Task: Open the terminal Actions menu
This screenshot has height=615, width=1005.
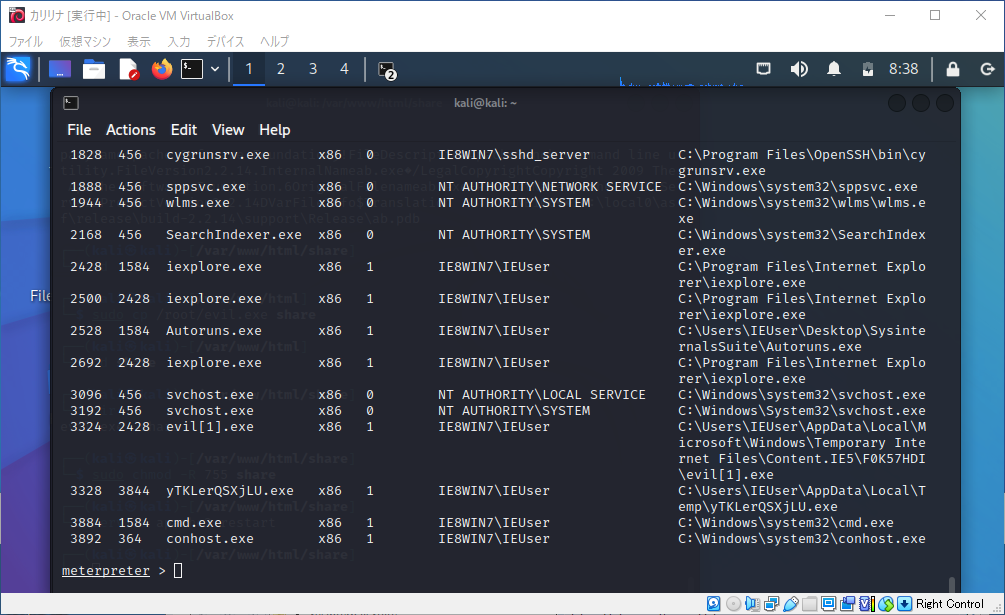Action: tap(131, 130)
